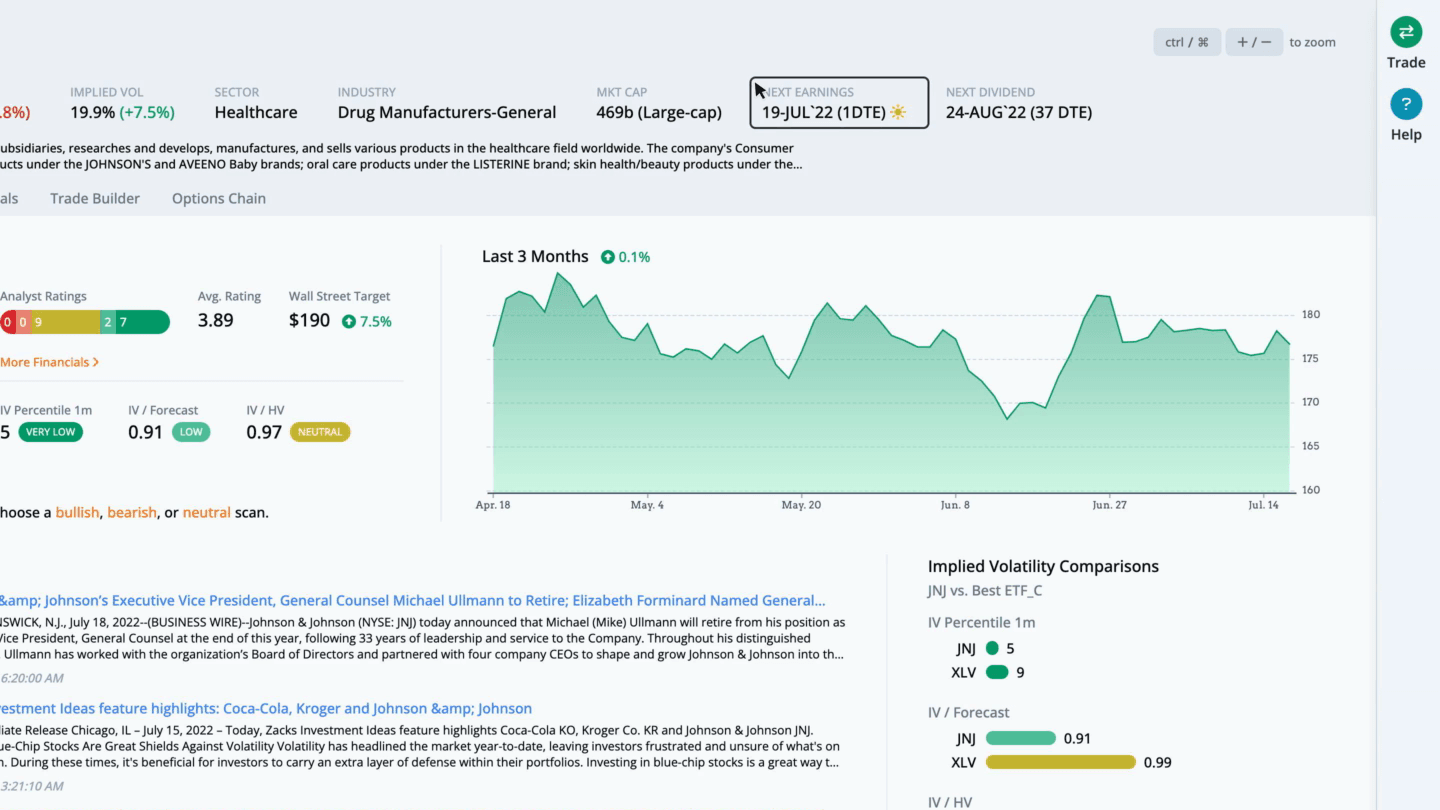Click the Healthcare sector value
This screenshot has width=1440, height=810.
[x=256, y=112]
